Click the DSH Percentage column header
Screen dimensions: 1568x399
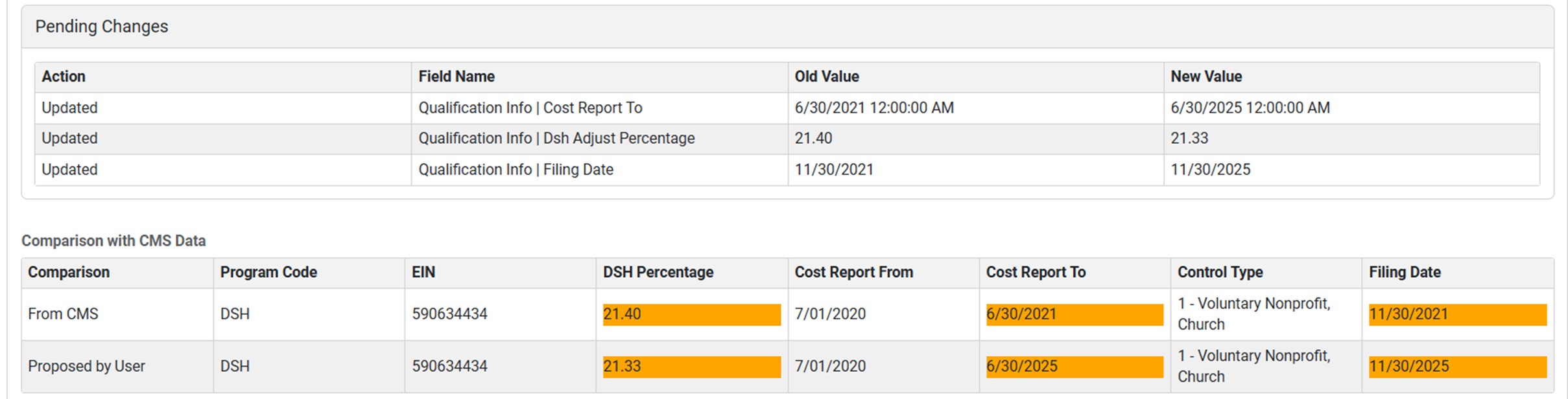(x=658, y=272)
